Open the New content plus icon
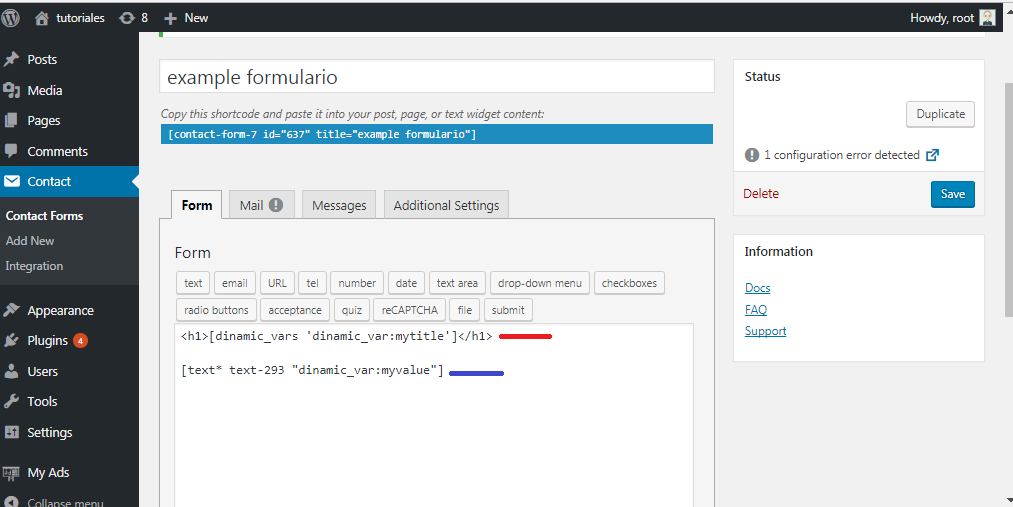The image size is (1013, 507). pos(170,19)
